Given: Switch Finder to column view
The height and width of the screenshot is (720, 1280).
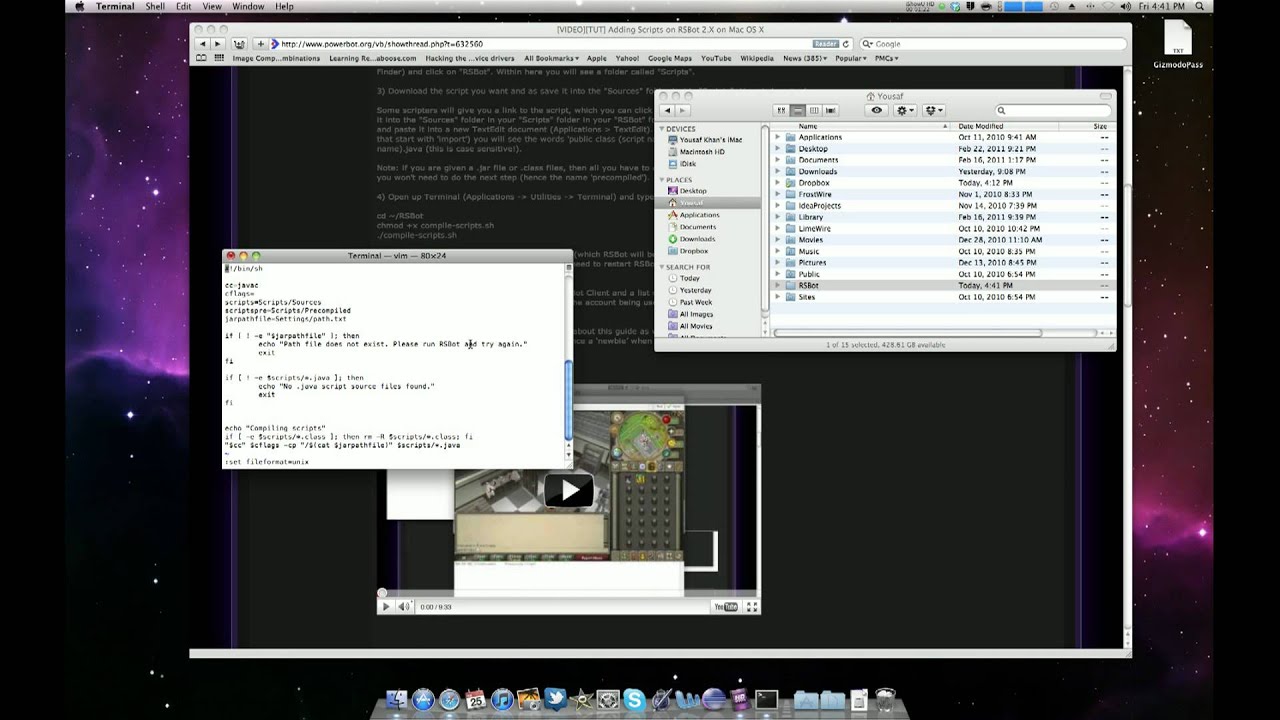Looking at the screenshot, I should click(x=814, y=110).
